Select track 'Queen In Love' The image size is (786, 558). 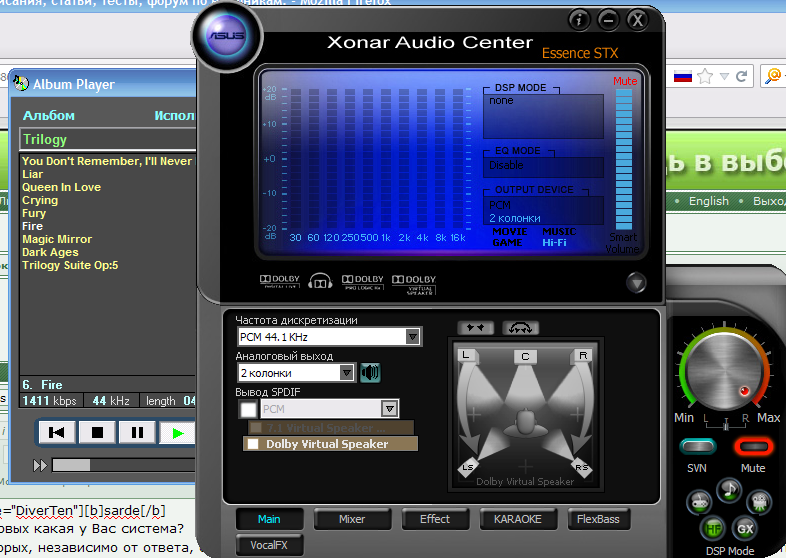tap(61, 187)
